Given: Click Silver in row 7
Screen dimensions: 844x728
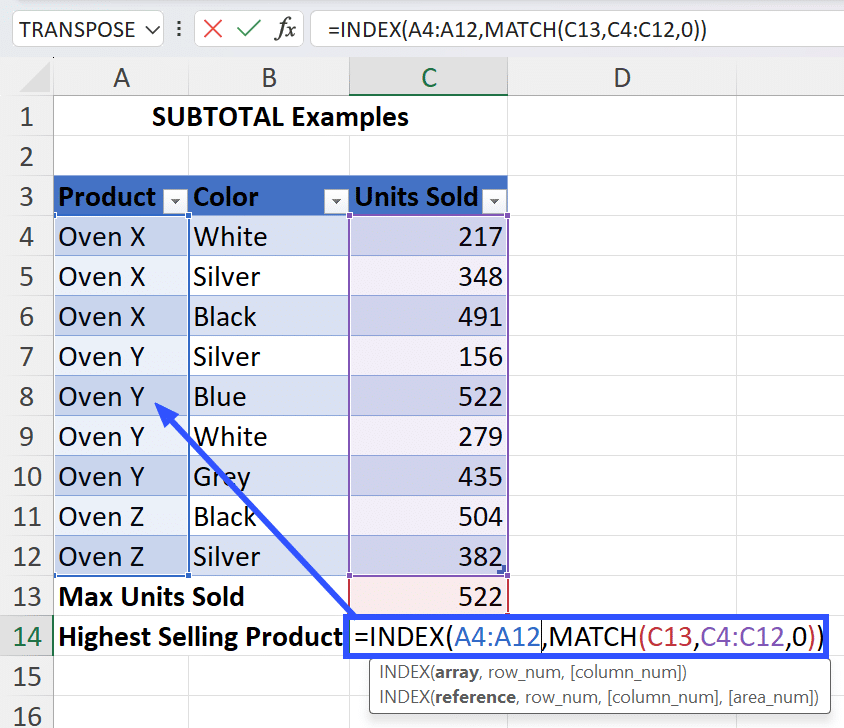Looking at the screenshot, I should 269,356.
